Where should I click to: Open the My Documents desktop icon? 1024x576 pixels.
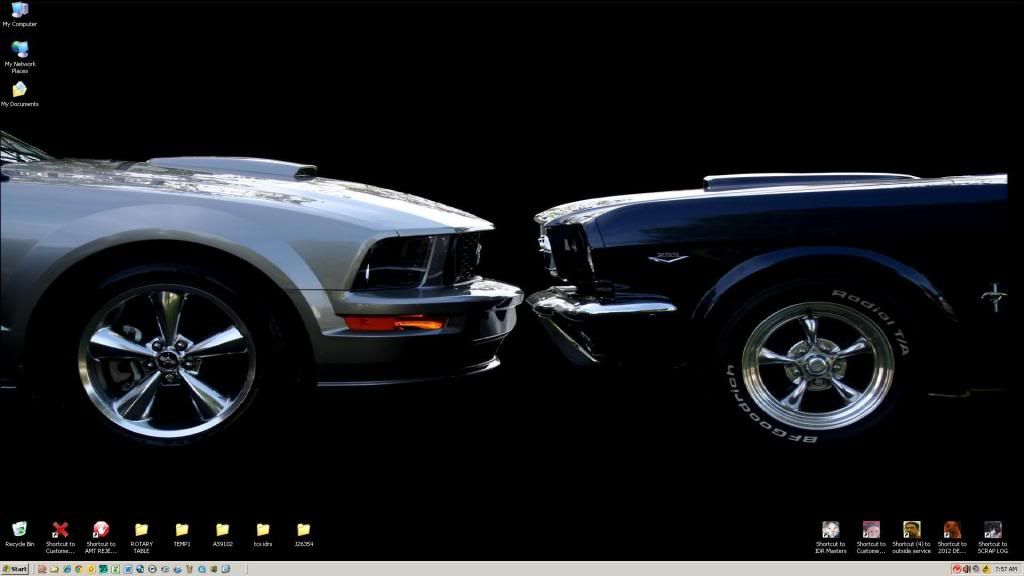pyautogui.click(x=20, y=94)
